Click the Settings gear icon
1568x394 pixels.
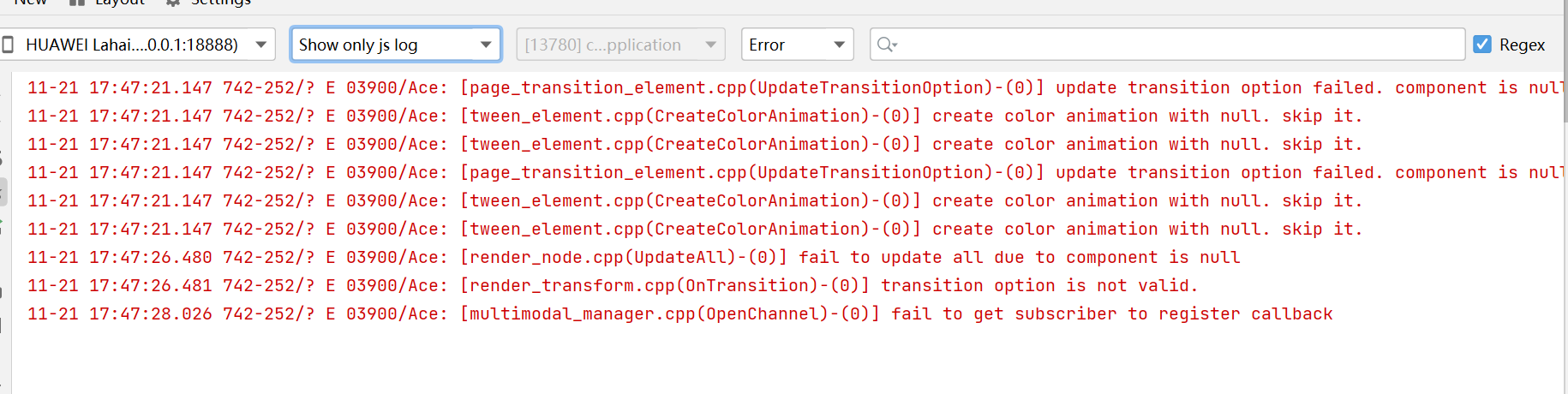pyautogui.click(x=173, y=3)
